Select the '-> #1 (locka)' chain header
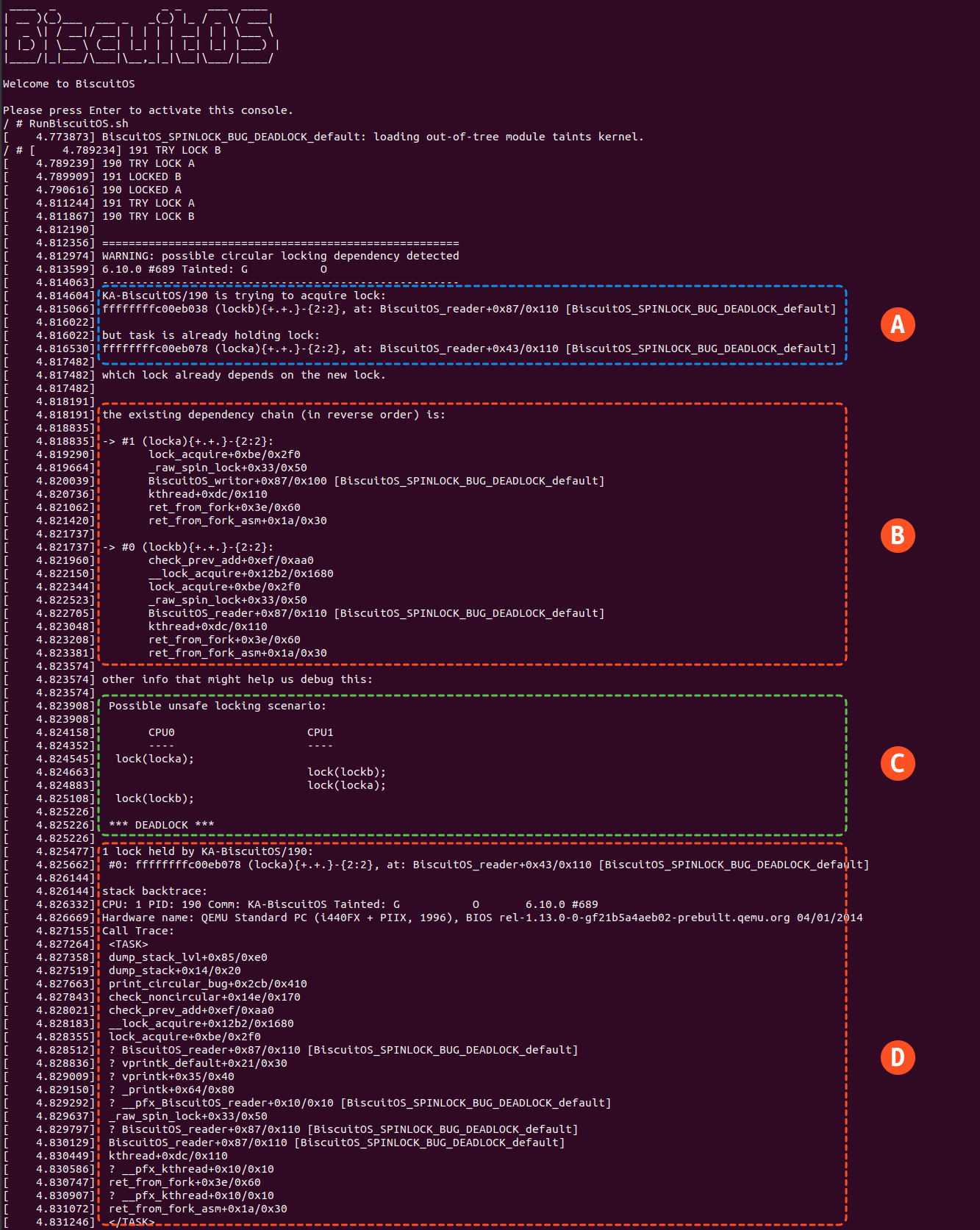 coord(188,441)
